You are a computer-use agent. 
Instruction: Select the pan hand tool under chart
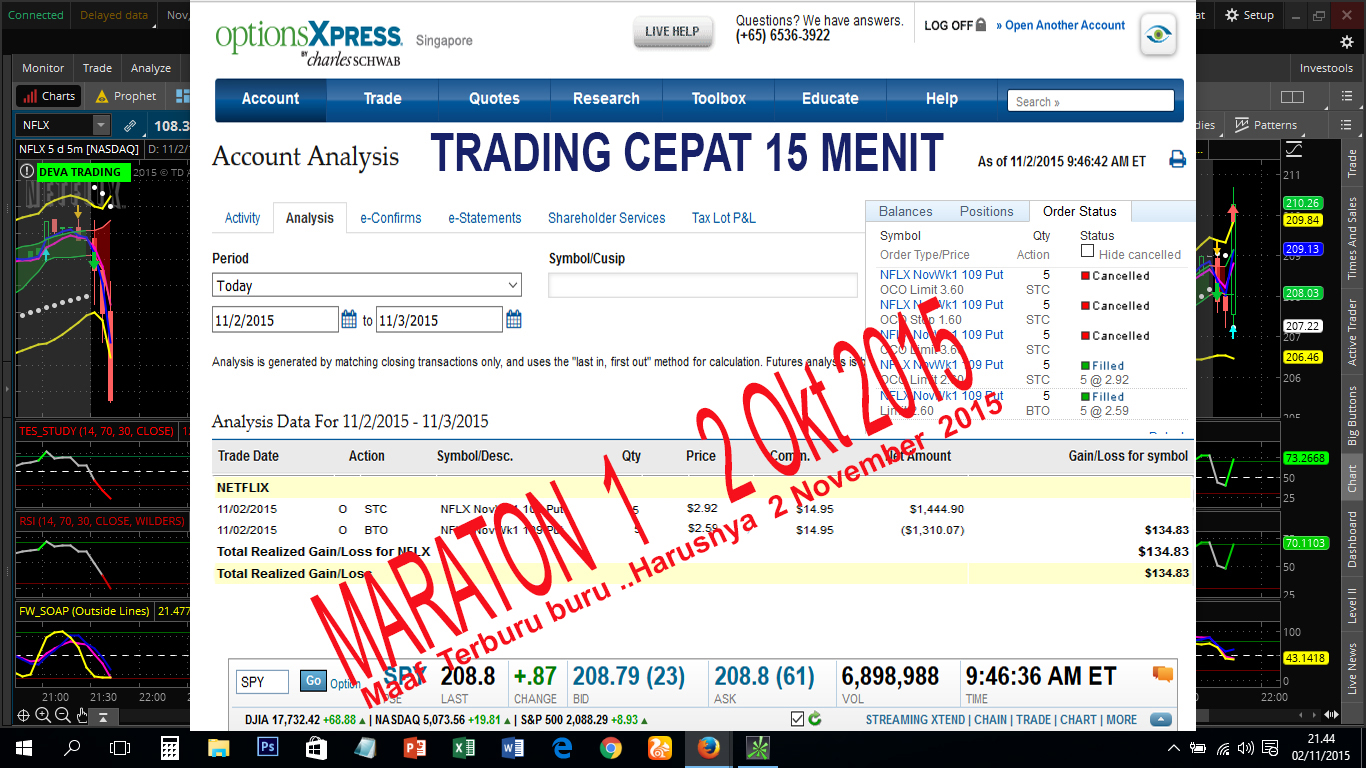pos(81,715)
